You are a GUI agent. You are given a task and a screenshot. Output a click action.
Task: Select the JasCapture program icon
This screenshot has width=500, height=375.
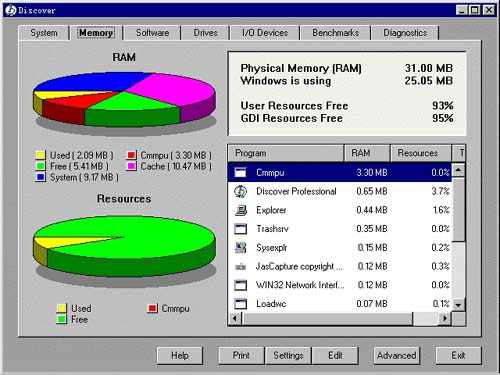coord(240,267)
